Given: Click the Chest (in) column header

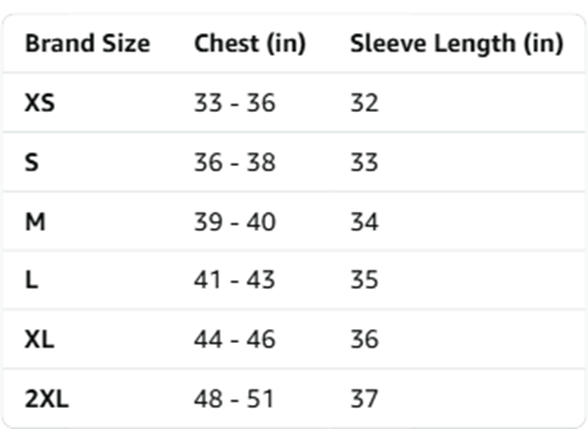Looking at the screenshot, I should pos(250,44).
